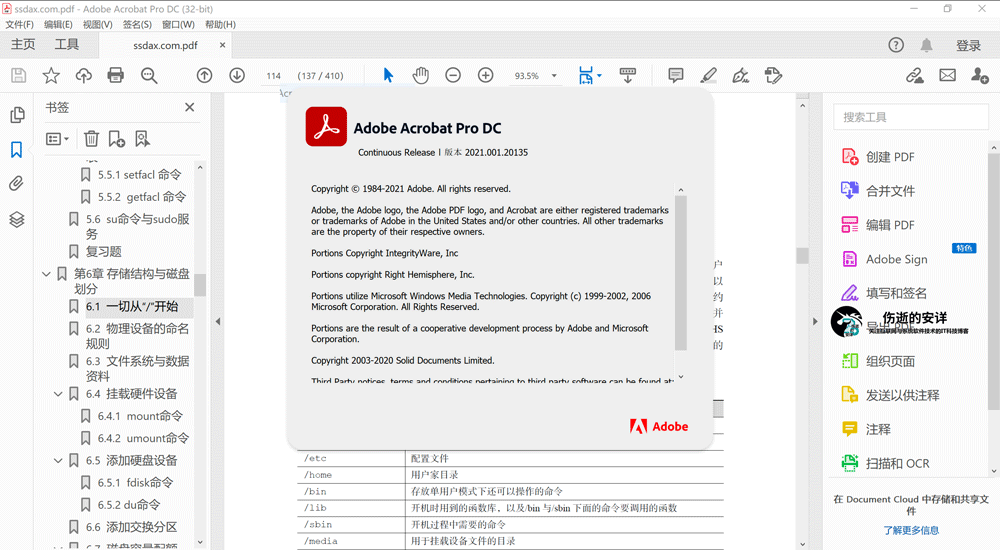Close the ssdax.com.pdf tab
Viewport: 1000px width, 550px height.
tap(223, 45)
